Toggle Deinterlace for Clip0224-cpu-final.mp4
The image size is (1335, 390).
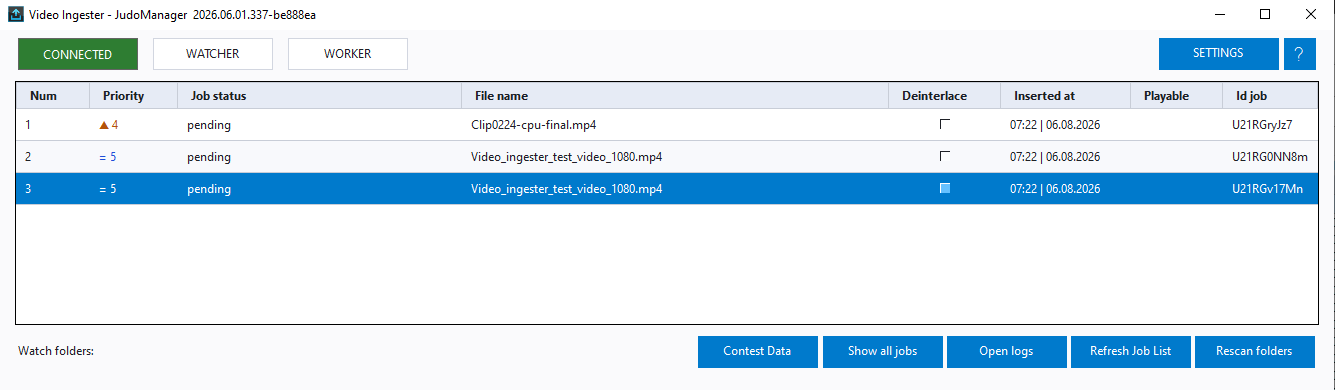[944, 125]
